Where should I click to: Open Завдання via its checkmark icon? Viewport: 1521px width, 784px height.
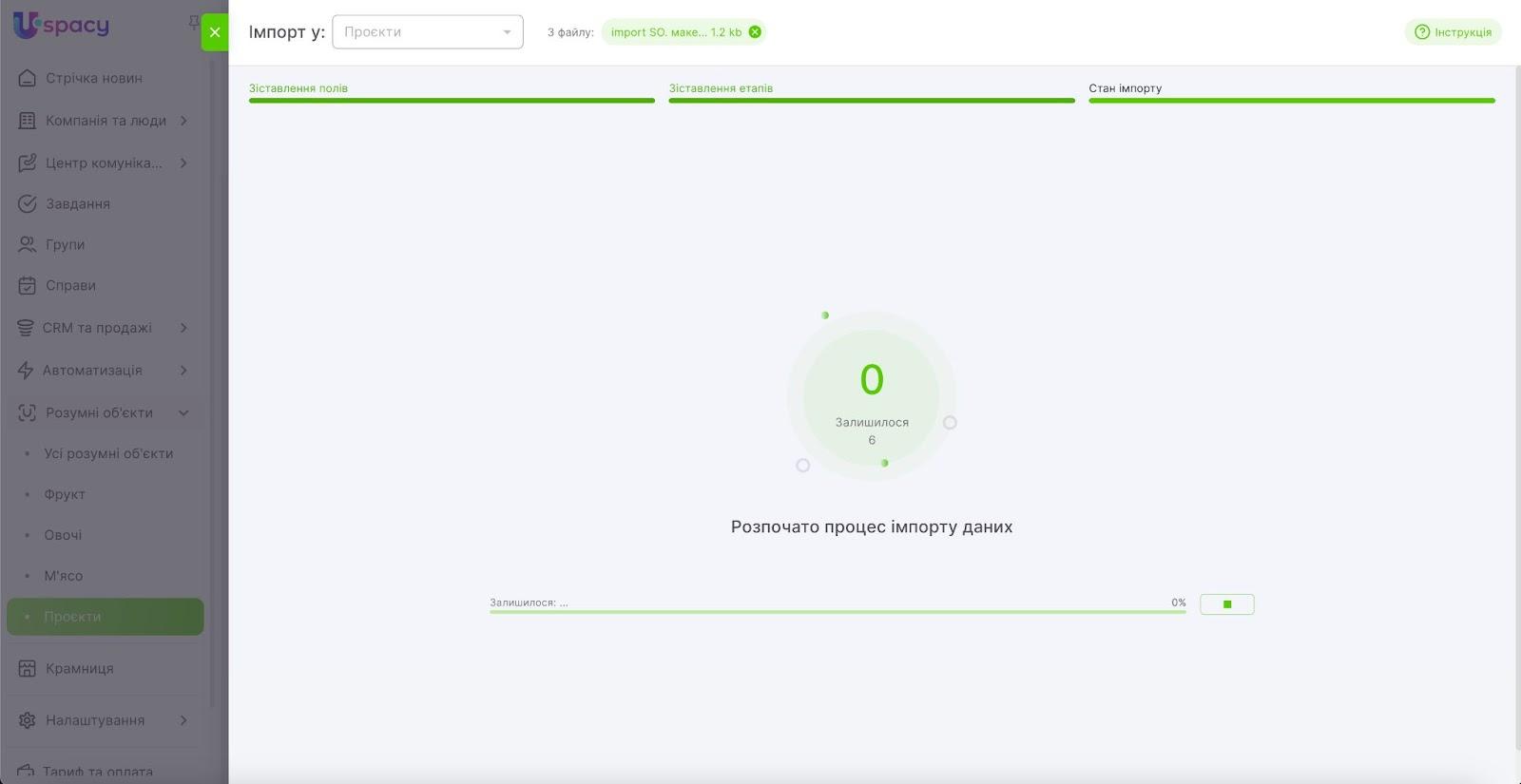pyautogui.click(x=28, y=203)
